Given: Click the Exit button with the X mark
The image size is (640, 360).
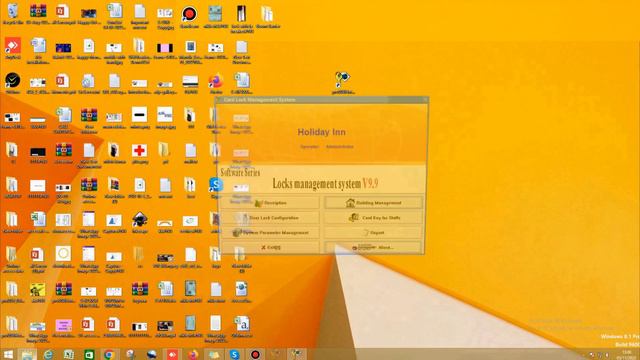Looking at the screenshot, I should coord(270,247).
